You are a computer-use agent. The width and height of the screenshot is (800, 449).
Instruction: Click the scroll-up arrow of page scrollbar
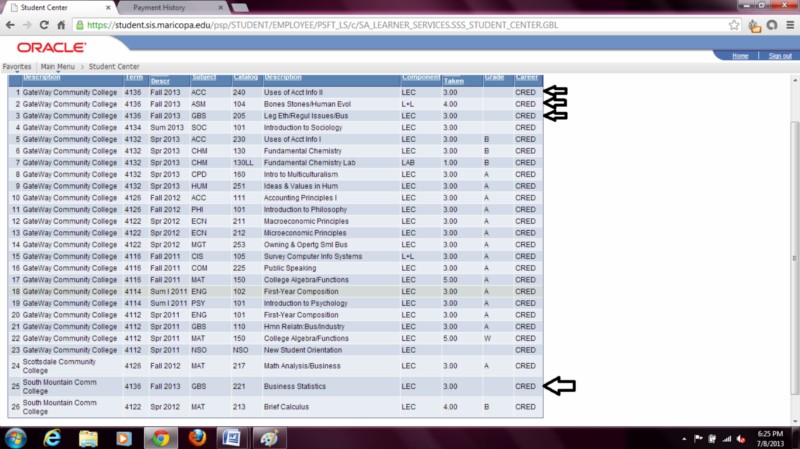click(x=795, y=80)
